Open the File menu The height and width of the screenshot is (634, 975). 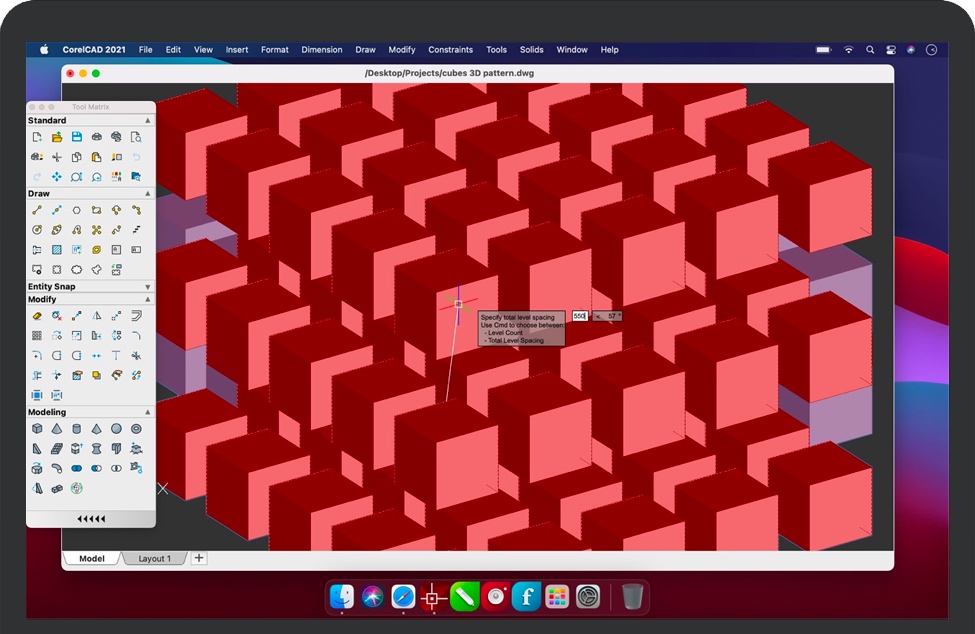click(x=146, y=50)
